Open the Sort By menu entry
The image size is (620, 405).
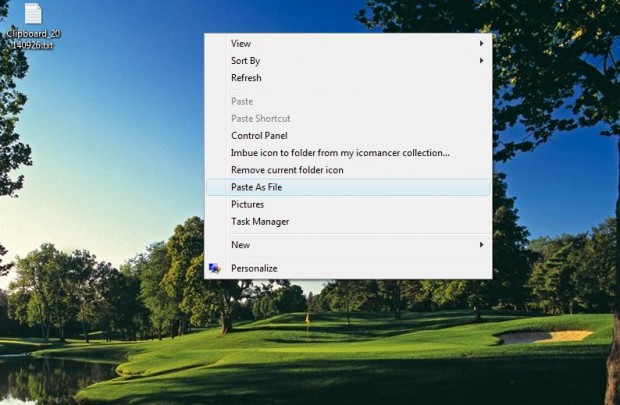(x=348, y=61)
